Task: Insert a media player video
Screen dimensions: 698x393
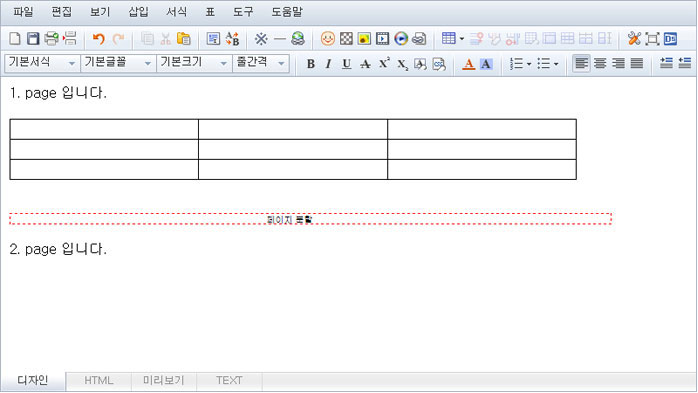Action: 401,39
